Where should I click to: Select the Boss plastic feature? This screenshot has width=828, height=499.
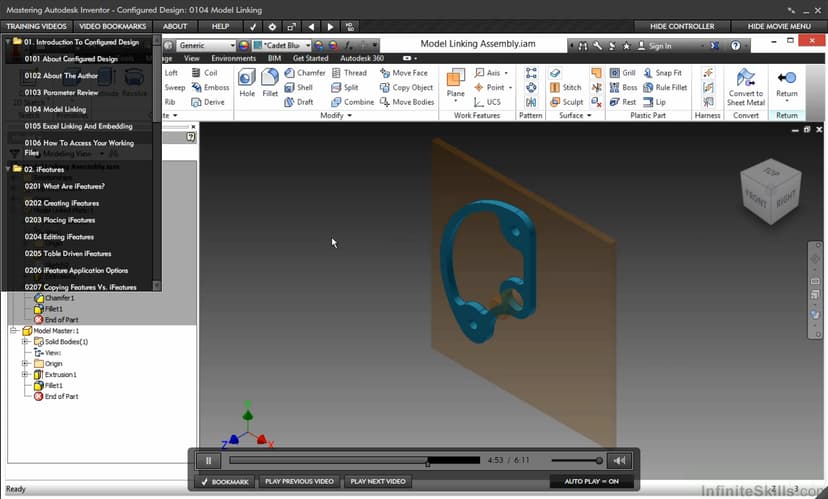pos(623,88)
